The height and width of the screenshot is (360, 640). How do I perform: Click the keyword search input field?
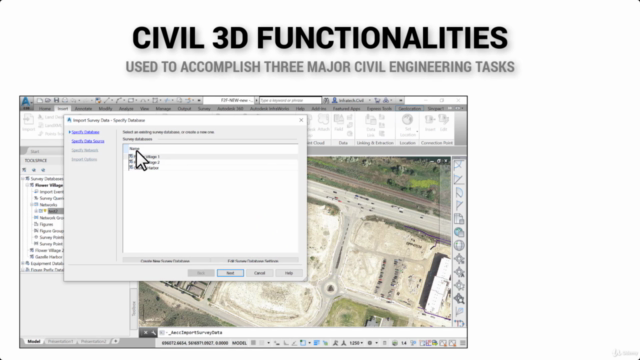coord(290,100)
